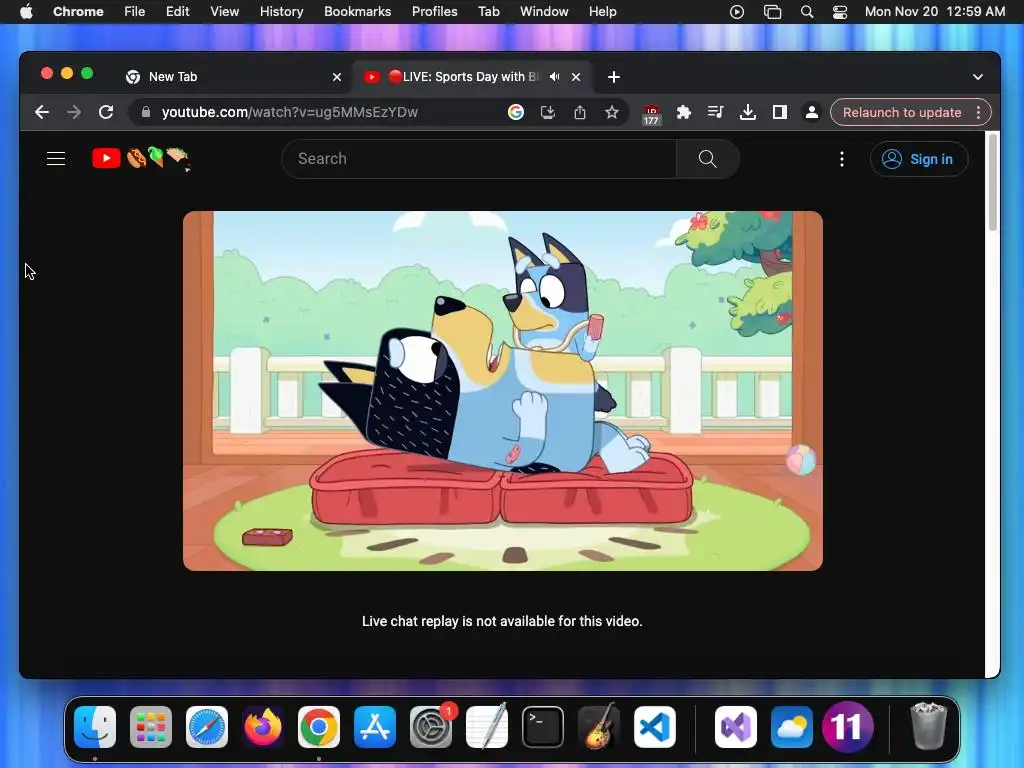The image size is (1024, 768).
Task: Open Chrome downloads icon
Action: 748,112
